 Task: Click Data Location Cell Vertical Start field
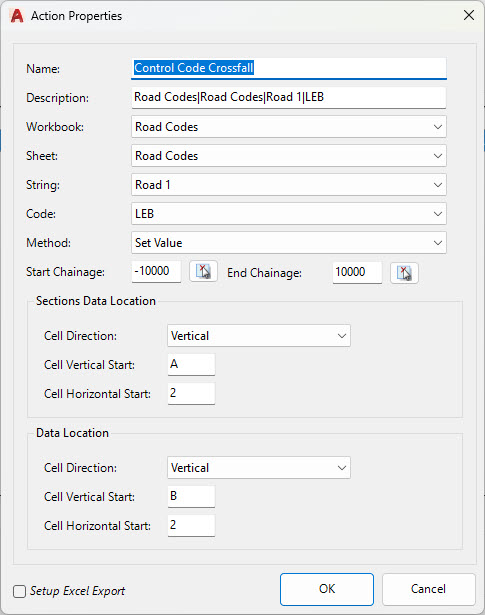[x=191, y=496]
